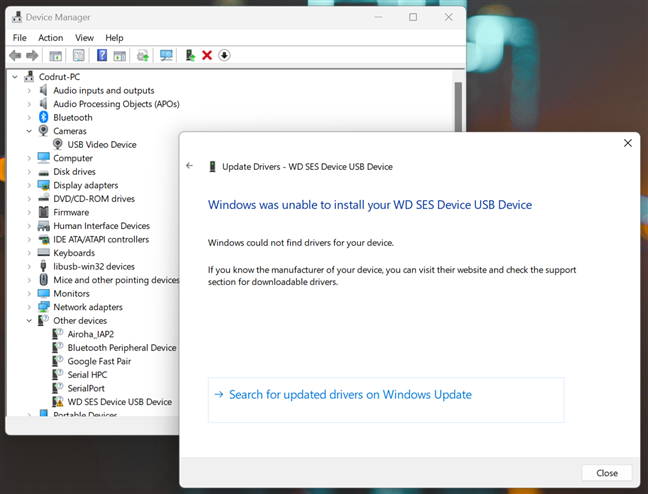The image size is (648, 494).
Task: Select IDE ATA/ATAPI controllers entry
Action: (101, 239)
